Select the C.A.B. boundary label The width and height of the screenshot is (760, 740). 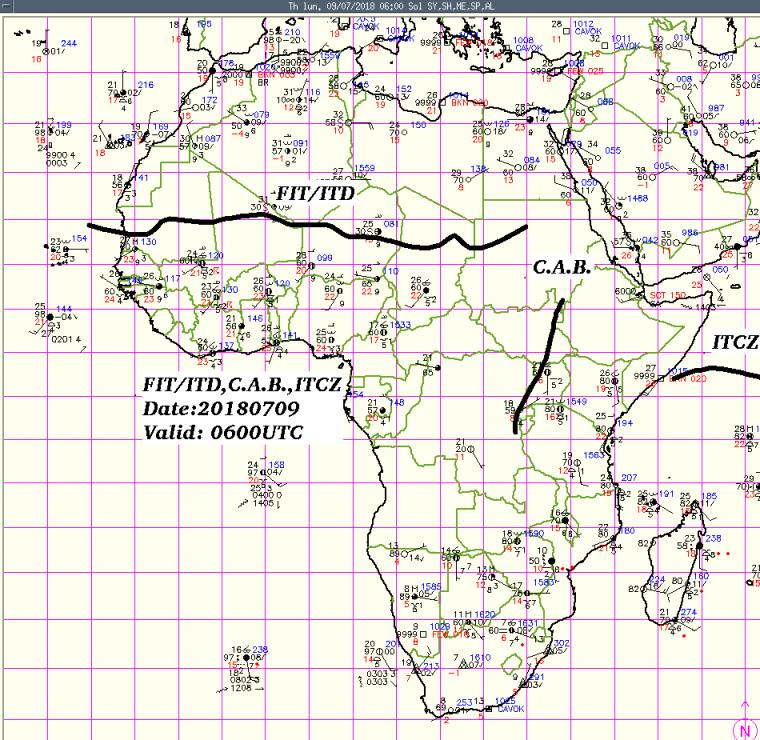coord(562,269)
